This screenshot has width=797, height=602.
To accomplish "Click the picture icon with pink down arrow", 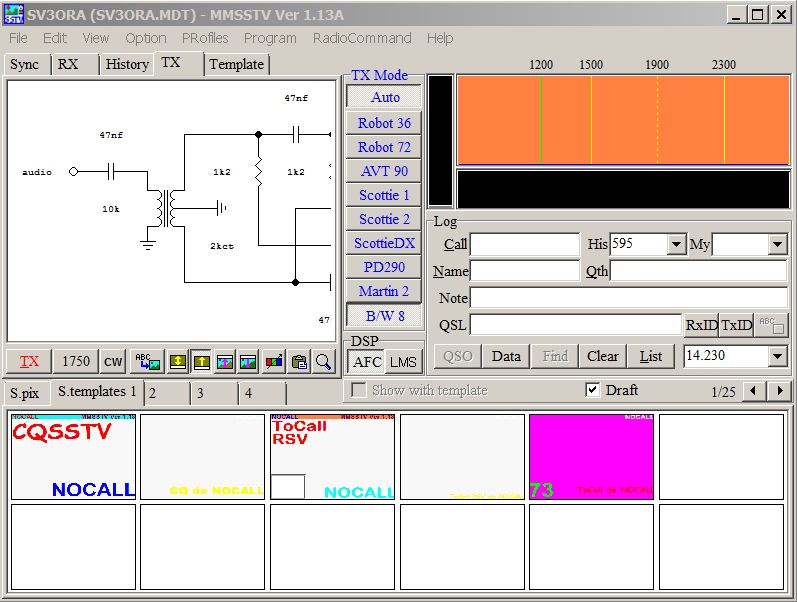I will (x=248, y=362).
